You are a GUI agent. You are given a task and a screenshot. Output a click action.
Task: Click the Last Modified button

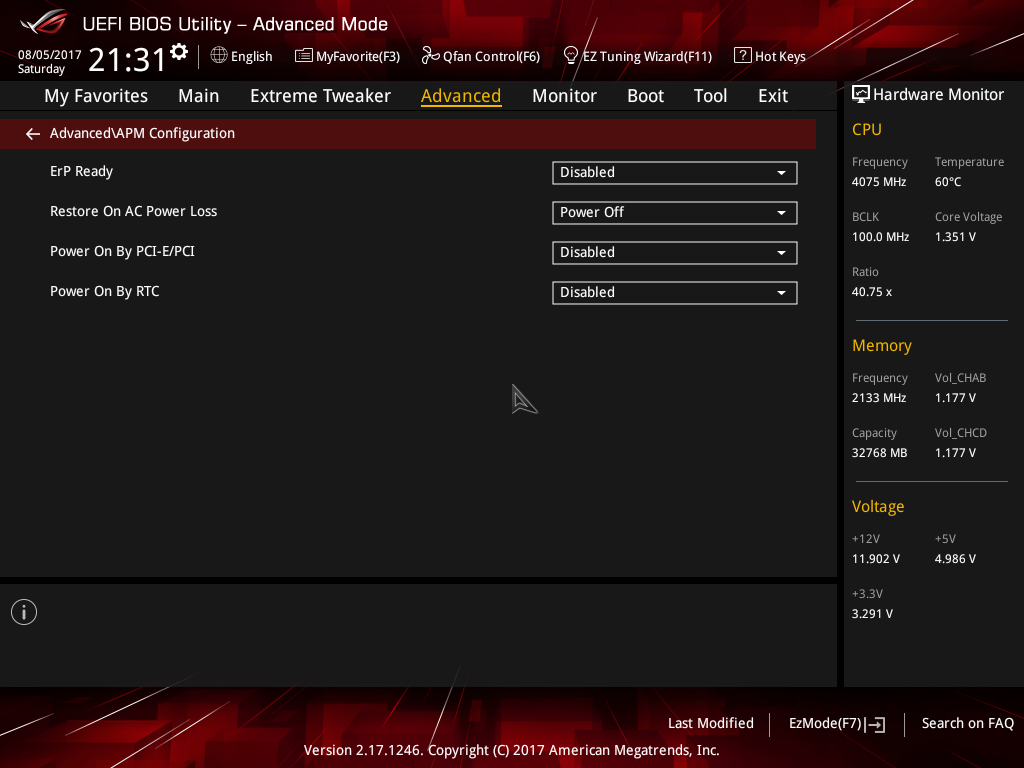pyautogui.click(x=710, y=724)
